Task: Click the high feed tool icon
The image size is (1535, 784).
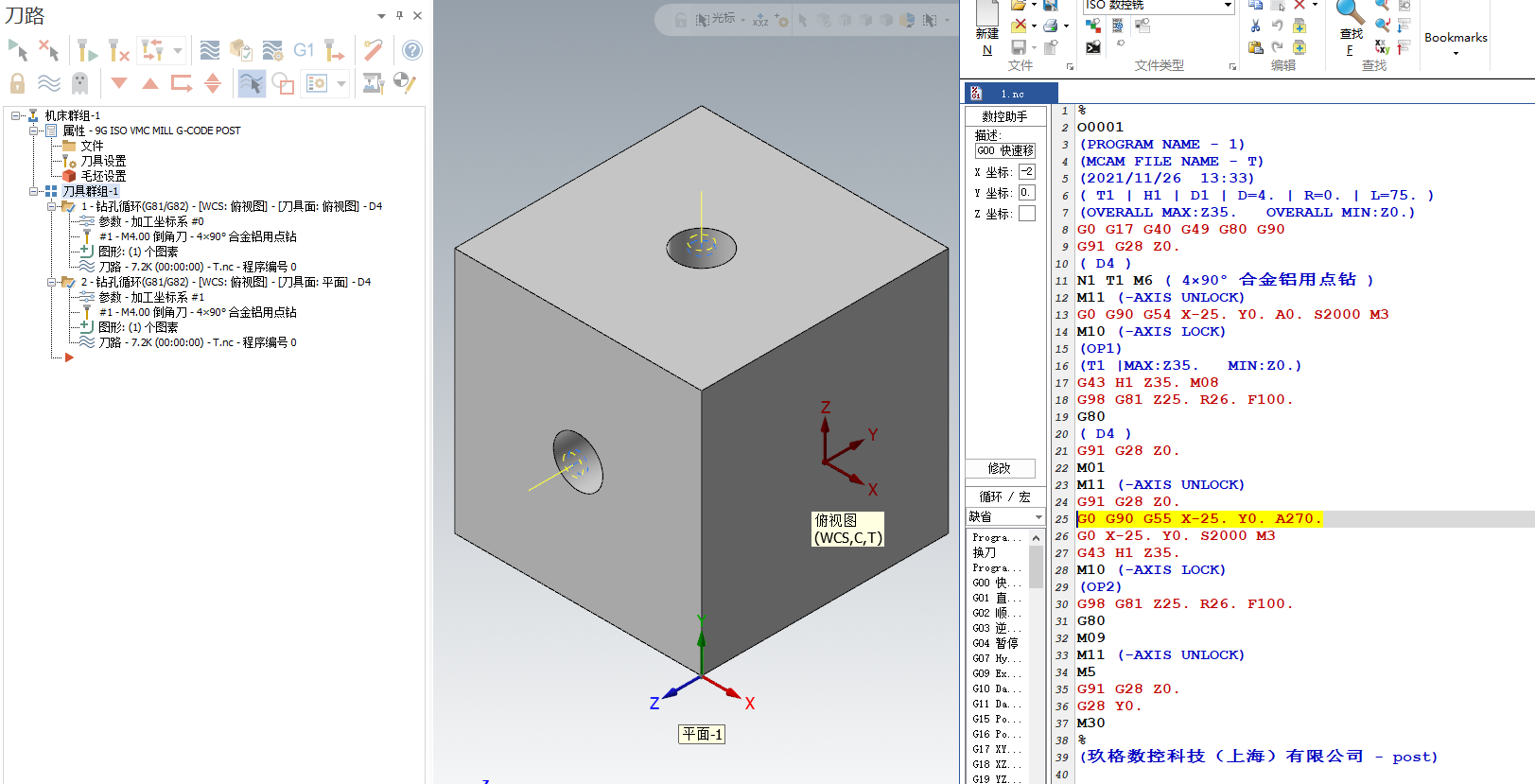Action: pos(335,50)
